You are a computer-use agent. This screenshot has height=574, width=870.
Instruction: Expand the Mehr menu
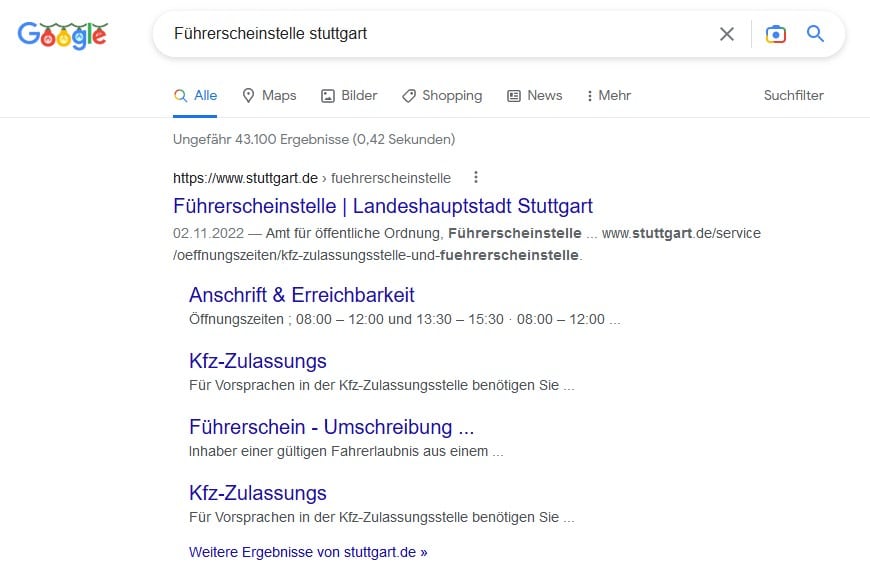tap(609, 96)
